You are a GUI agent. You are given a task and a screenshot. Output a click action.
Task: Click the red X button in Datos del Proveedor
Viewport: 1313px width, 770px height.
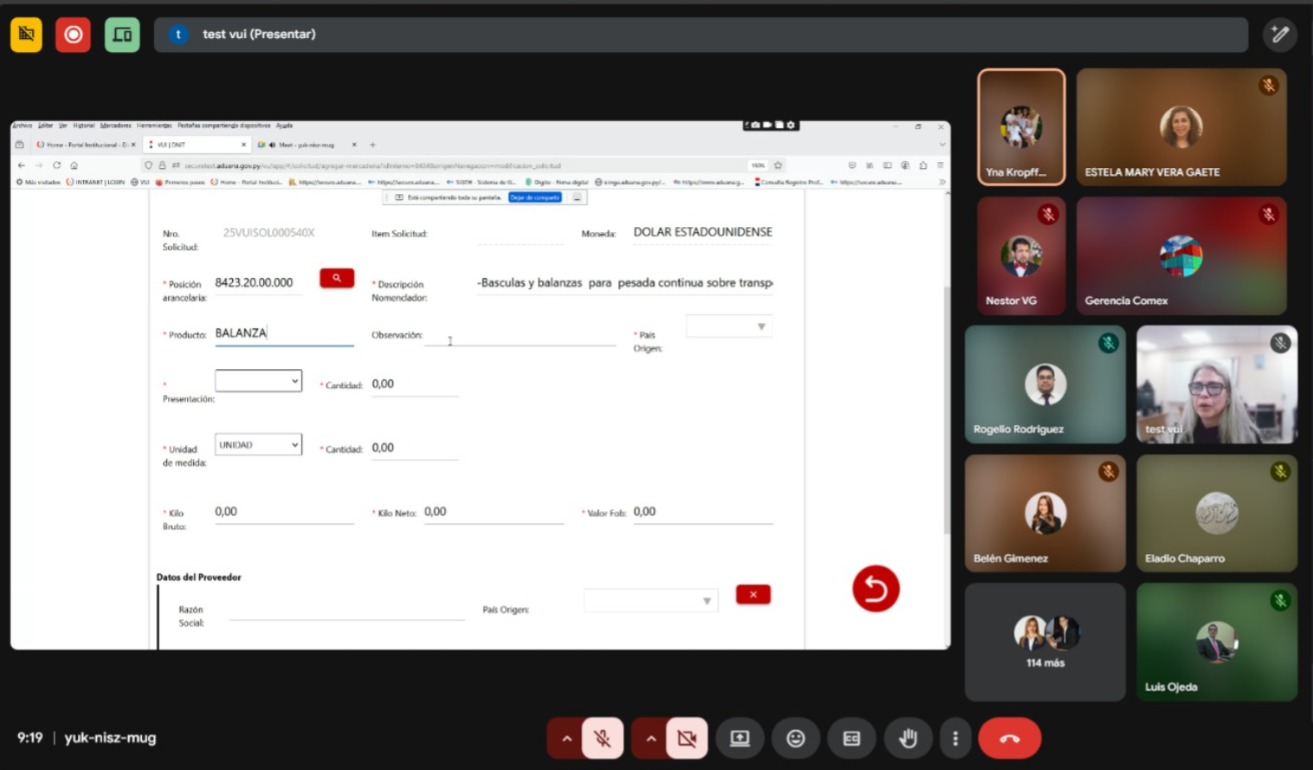point(753,595)
